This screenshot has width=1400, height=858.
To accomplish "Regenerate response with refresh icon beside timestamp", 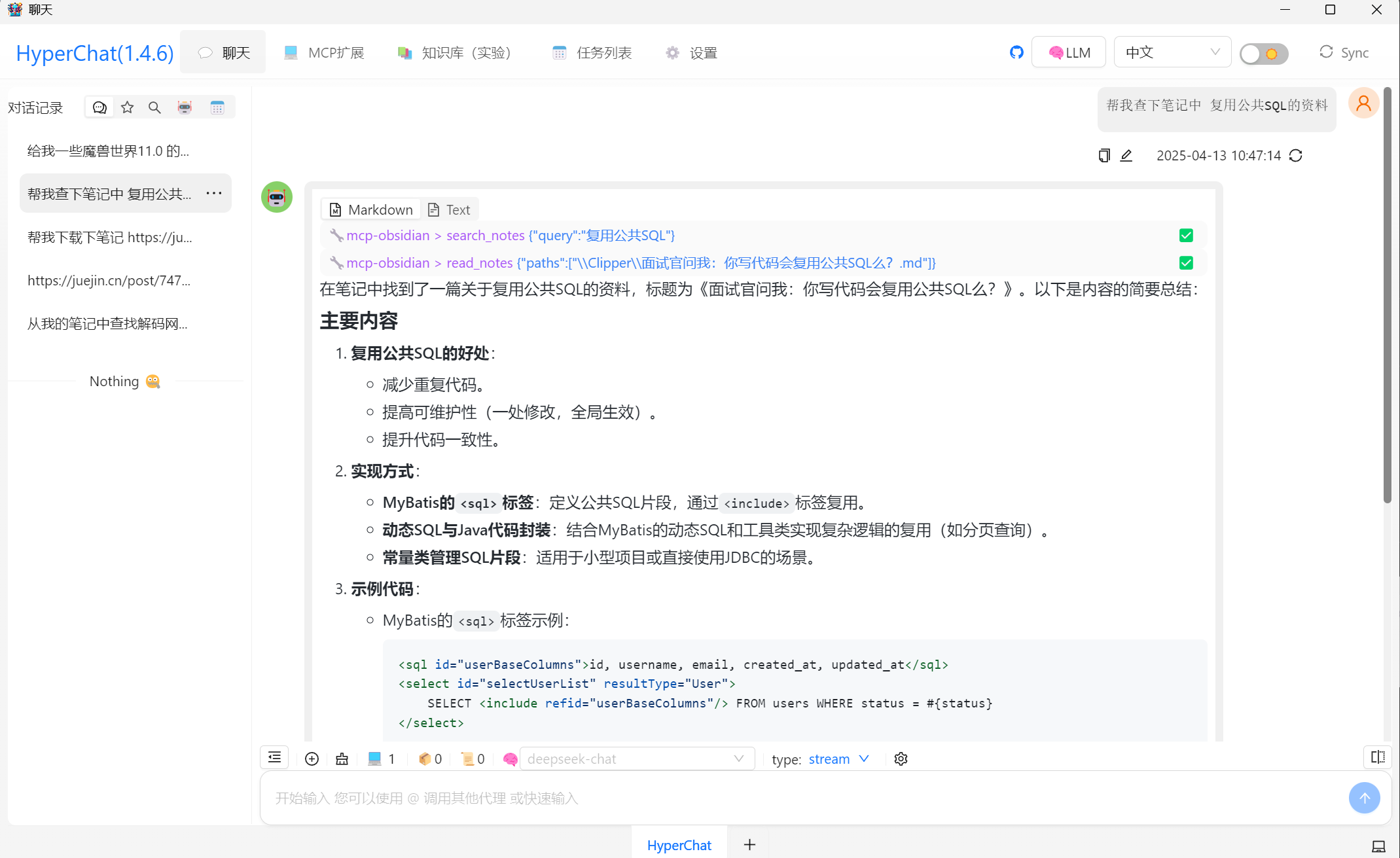I will [1296, 155].
